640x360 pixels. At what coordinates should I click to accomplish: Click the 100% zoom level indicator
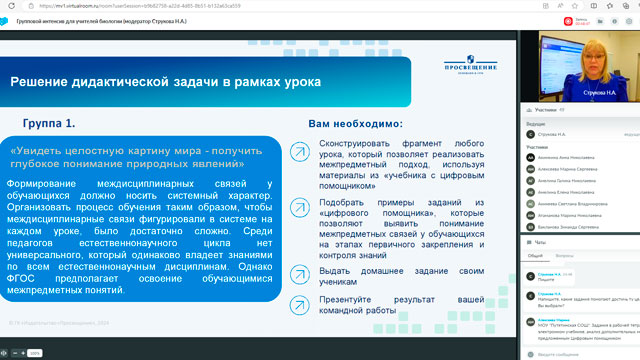(x=35, y=353)
